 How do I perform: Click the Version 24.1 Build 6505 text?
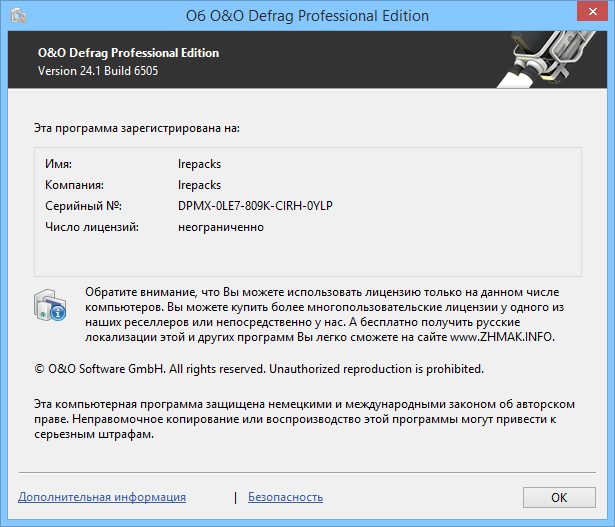pos(98,71)
